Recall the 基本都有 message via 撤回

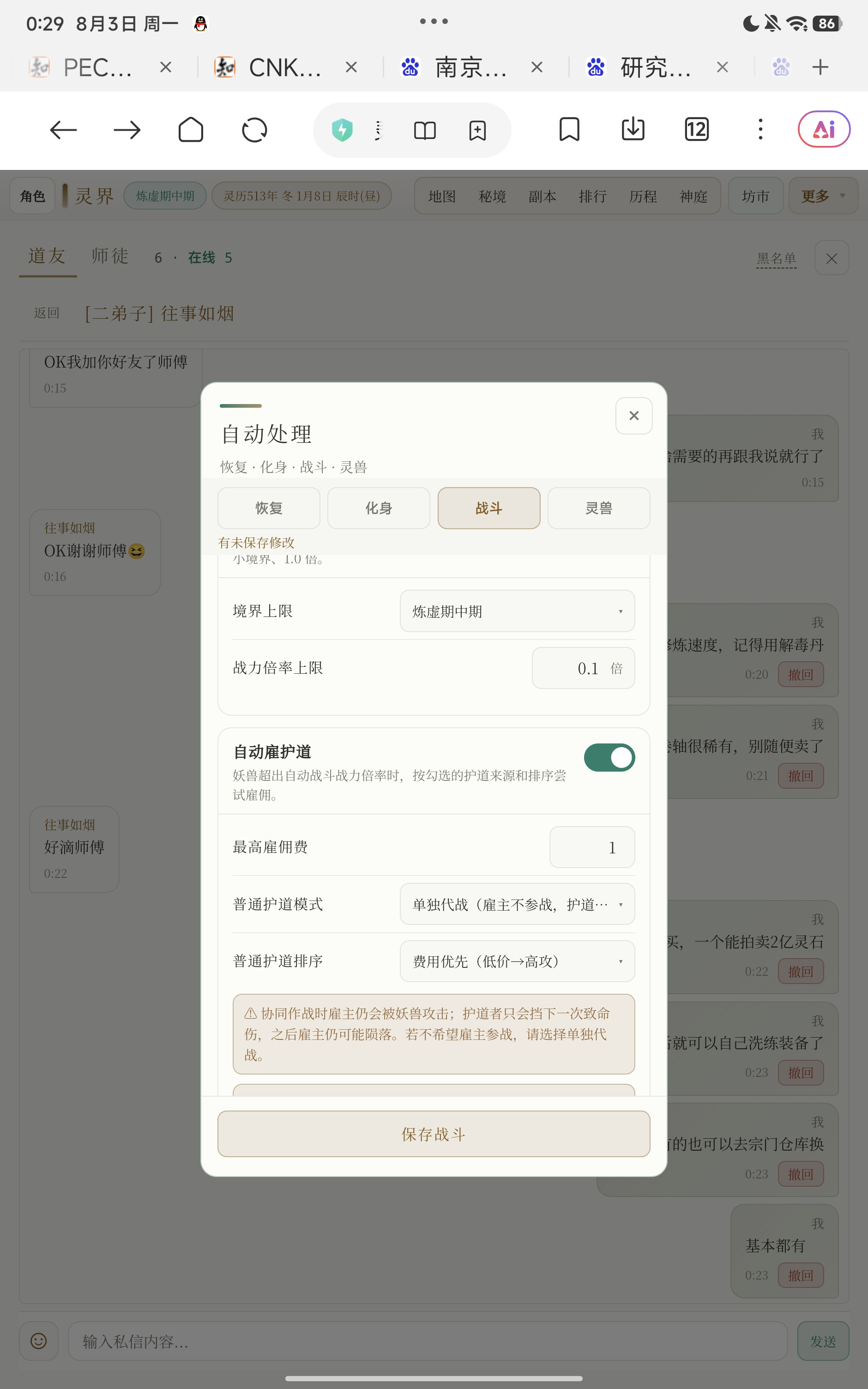pyautogui.click(x=801, y=1275)
